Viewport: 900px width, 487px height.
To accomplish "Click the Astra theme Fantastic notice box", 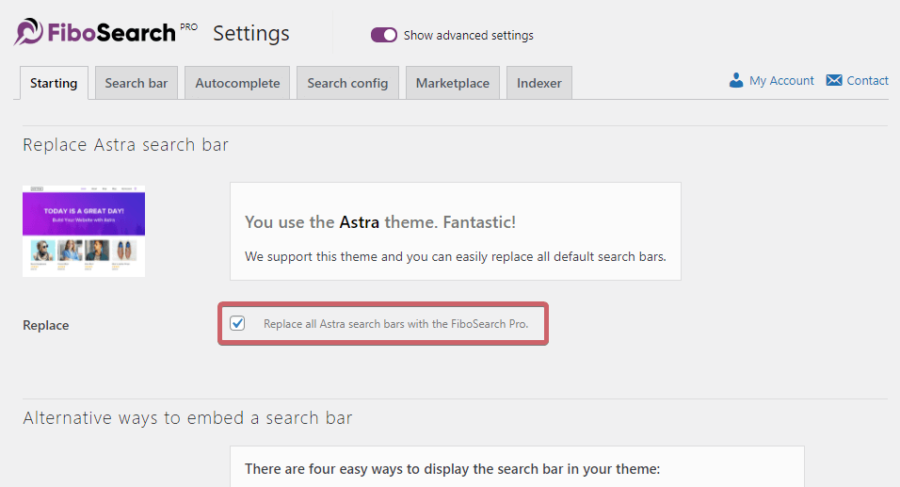I will (x=456, y=231).
